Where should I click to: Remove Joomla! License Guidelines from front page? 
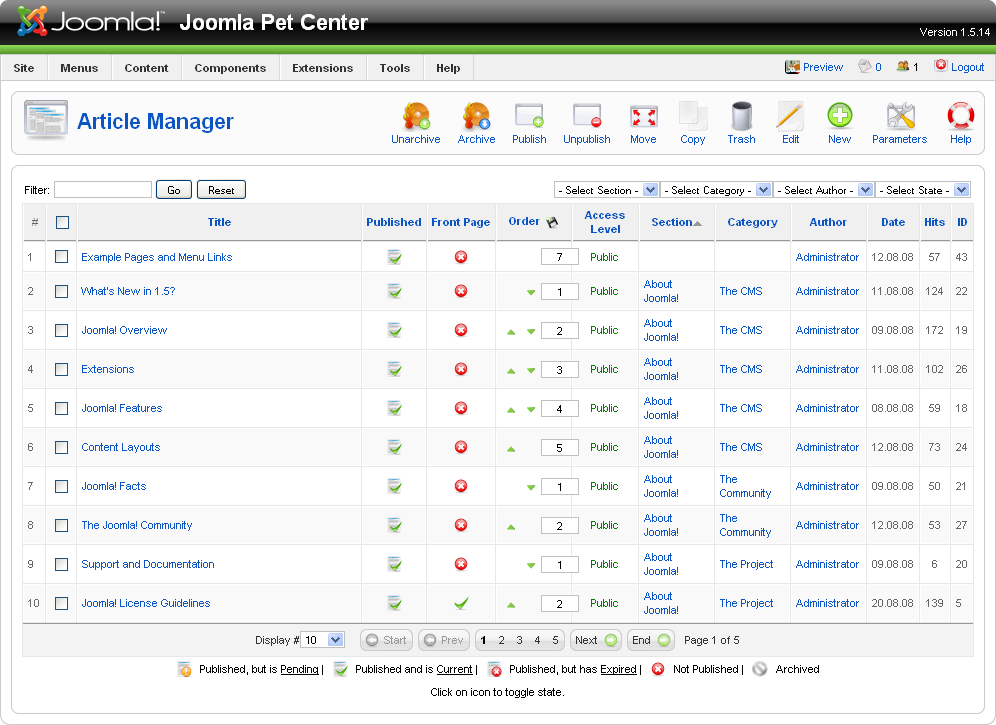[x=461, y=603]
